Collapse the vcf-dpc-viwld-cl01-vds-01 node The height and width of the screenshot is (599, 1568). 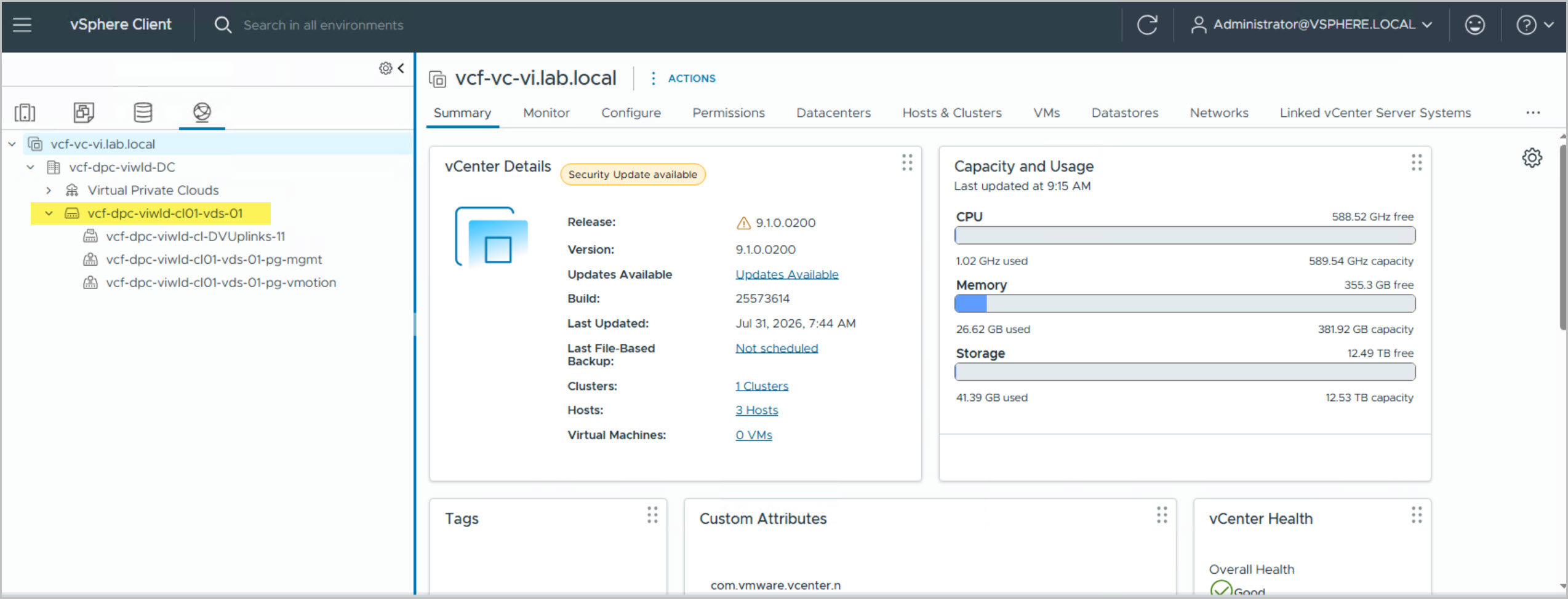tap(49, 213)
